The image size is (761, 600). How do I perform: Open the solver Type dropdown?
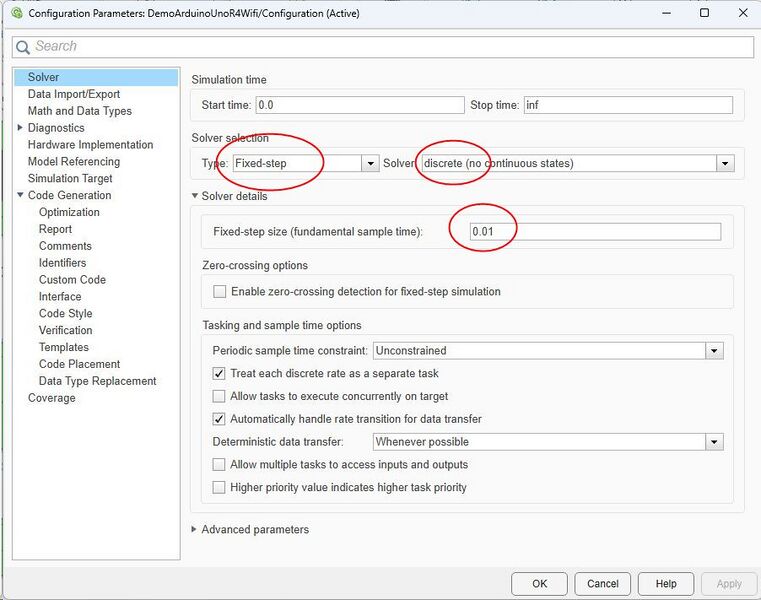[370, 163]
